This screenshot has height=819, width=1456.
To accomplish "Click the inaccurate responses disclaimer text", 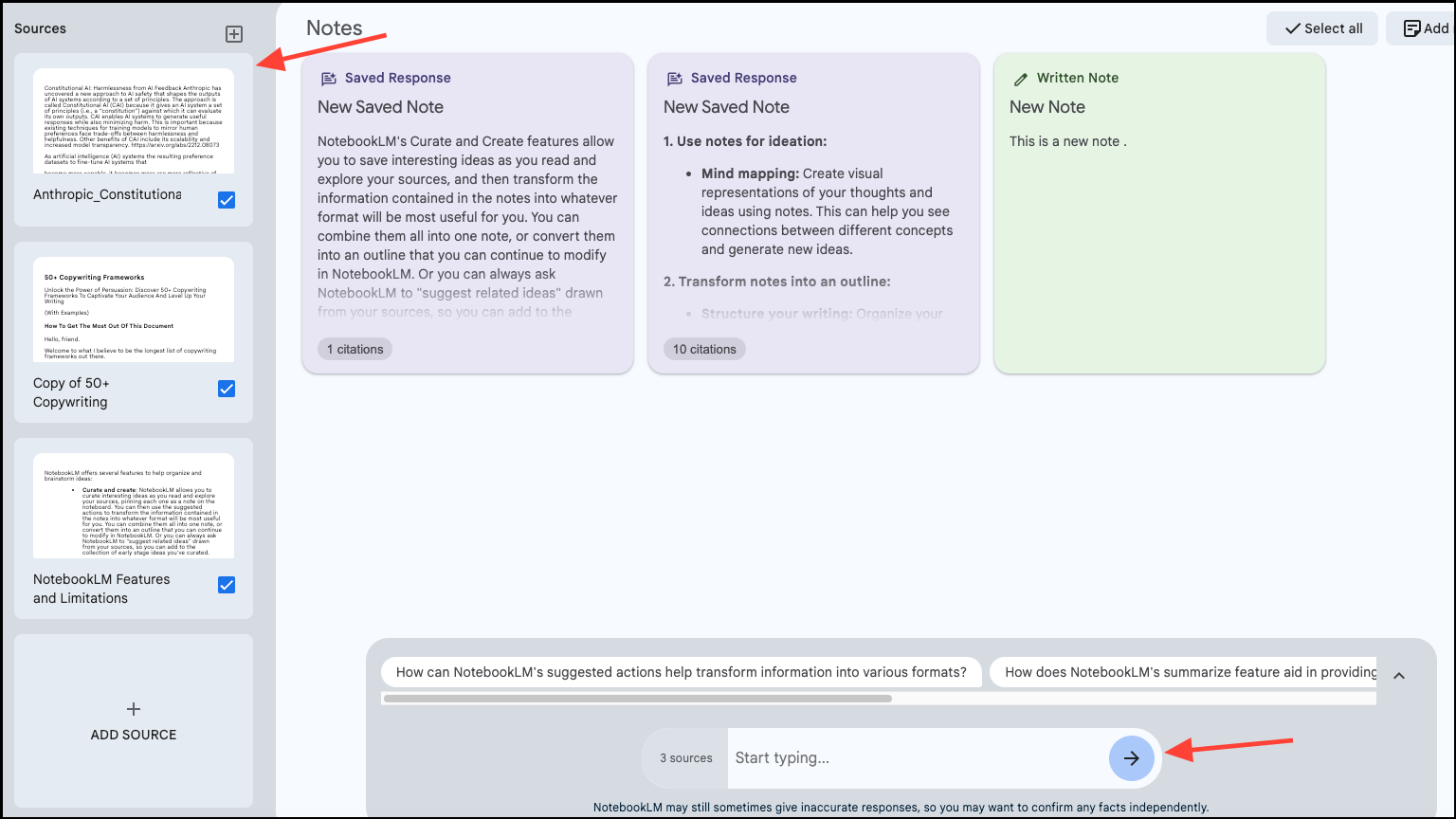I will [x=901, y=808].
